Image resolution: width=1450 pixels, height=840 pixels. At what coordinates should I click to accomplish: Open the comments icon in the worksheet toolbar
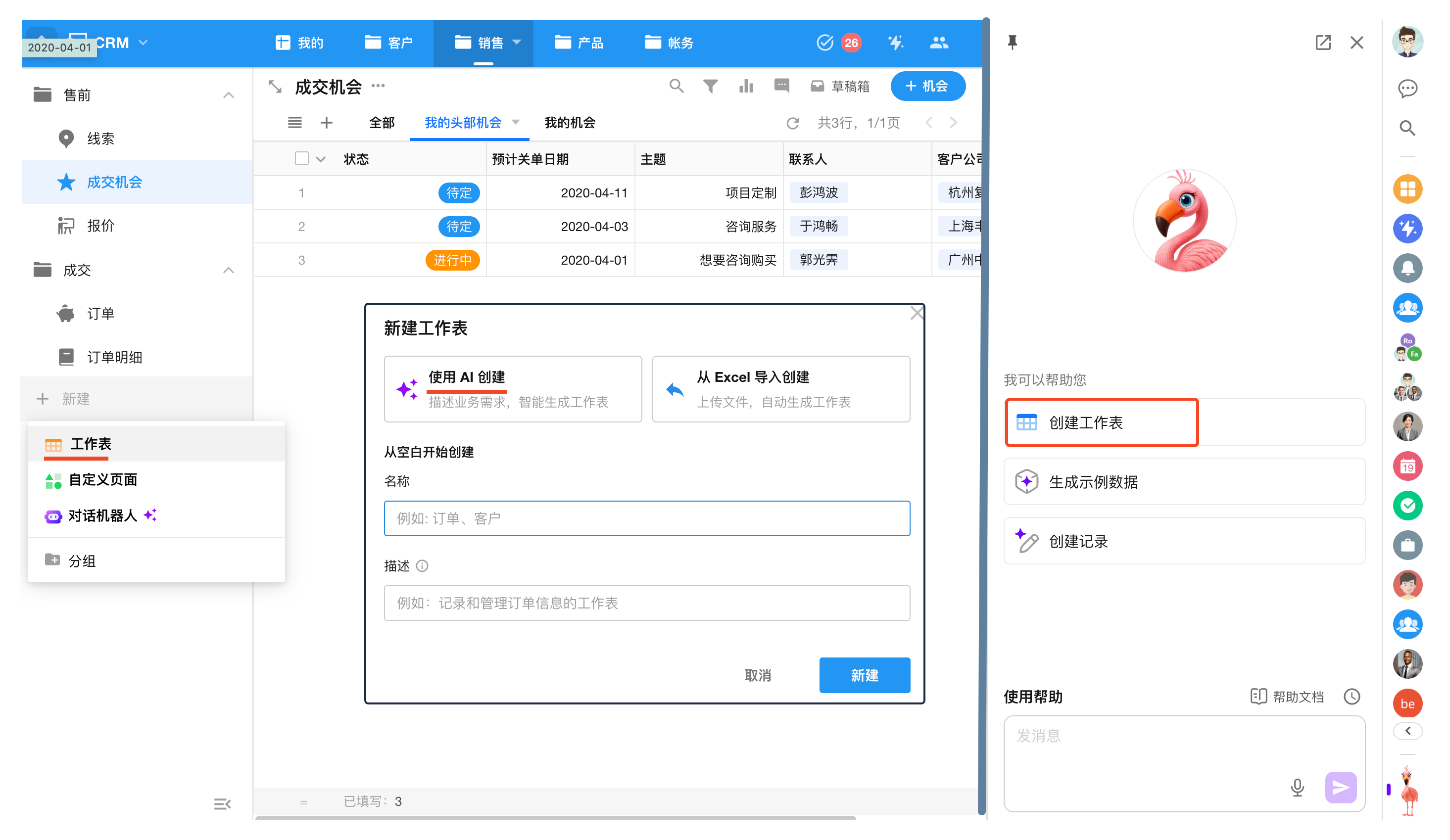click(x=781, y=86)
